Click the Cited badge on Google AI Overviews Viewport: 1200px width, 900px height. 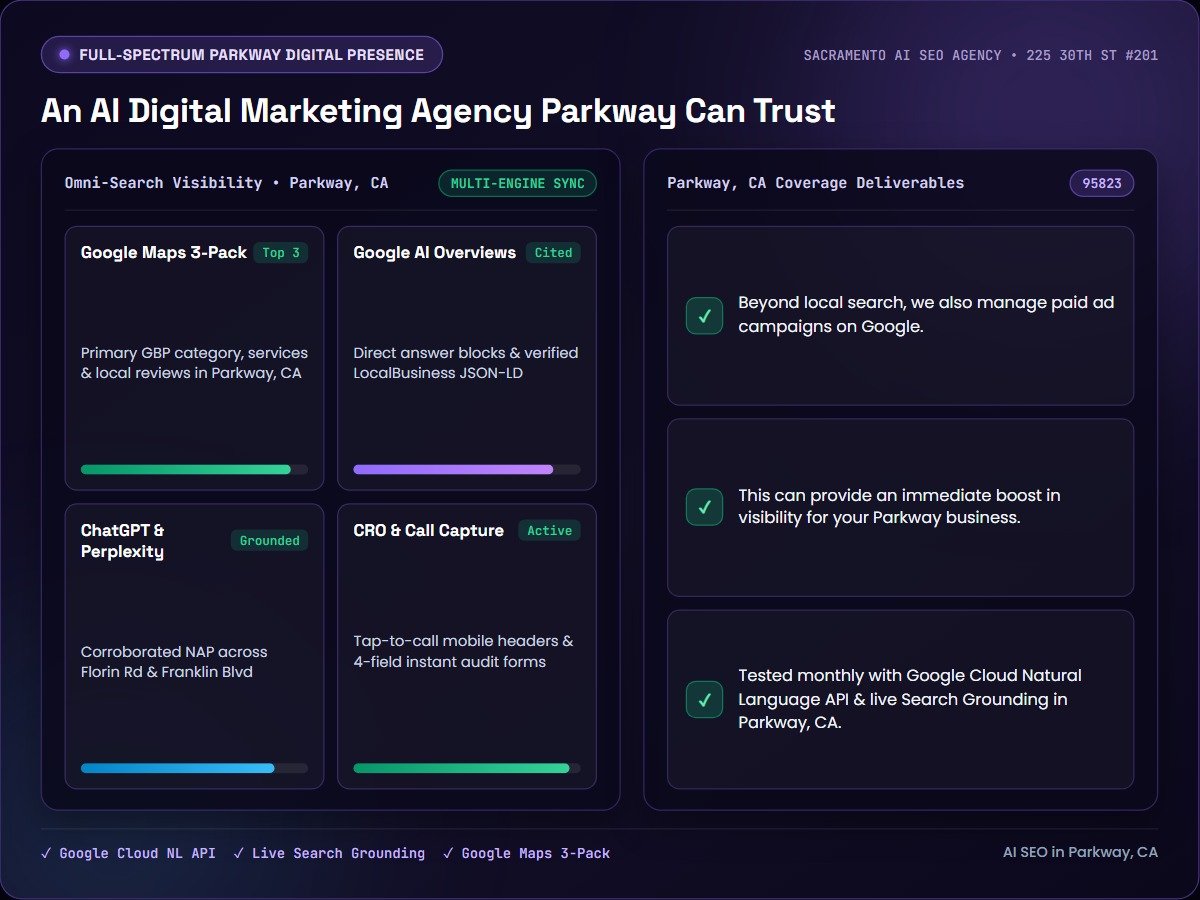pos(553,253)
